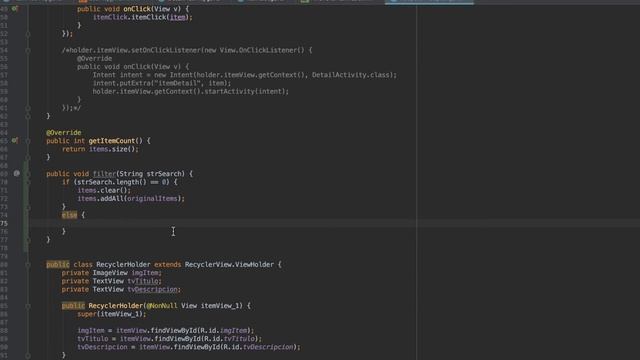640x360 pixels.
Task: Collapse the RecyclerHolder class fold marker
Action: click(28, 264)
